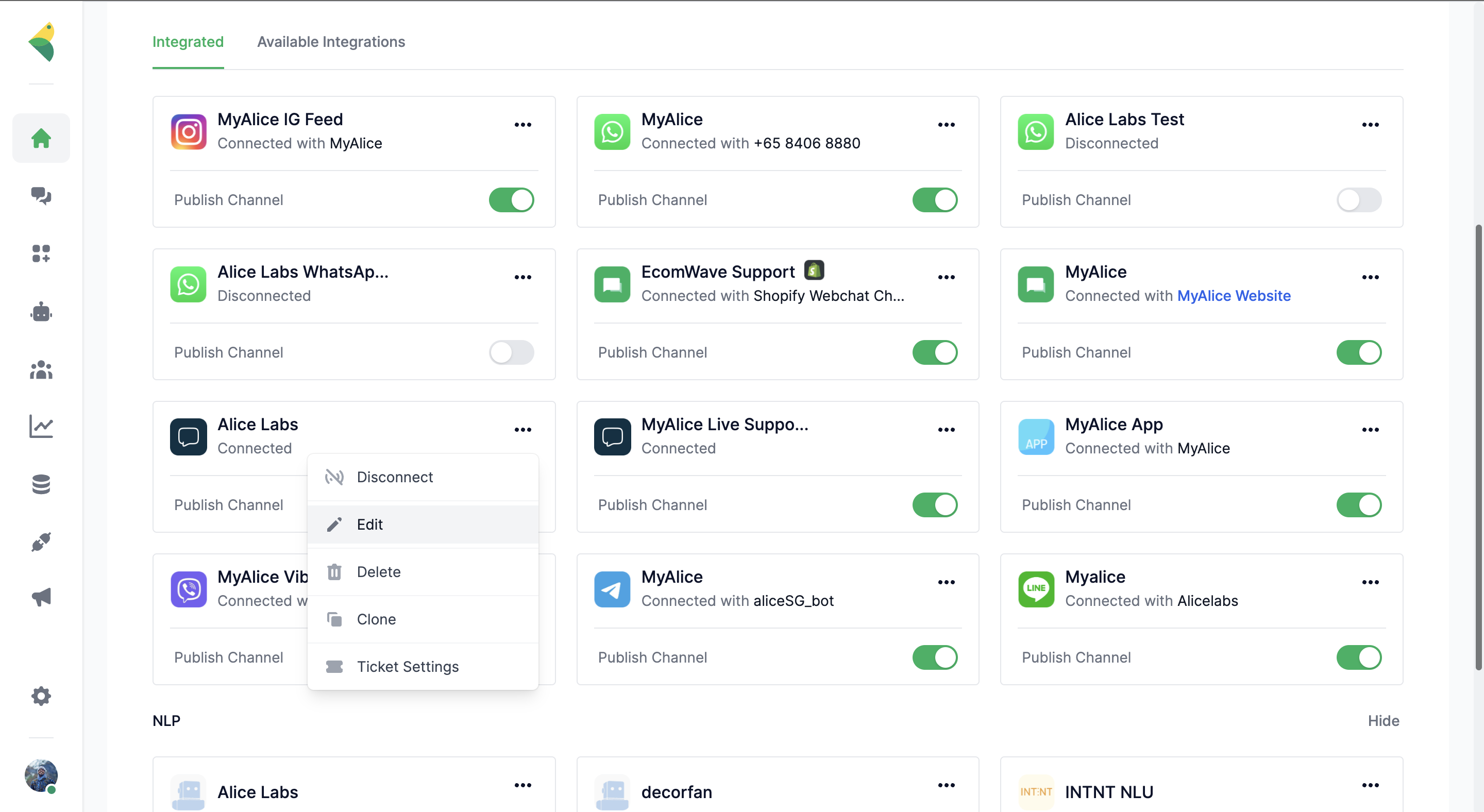Image resolution: width=1484 pixels, height=812 pixels.
Task: Close the options menu of Alice Labs livechat
Action: pos(522,430)
